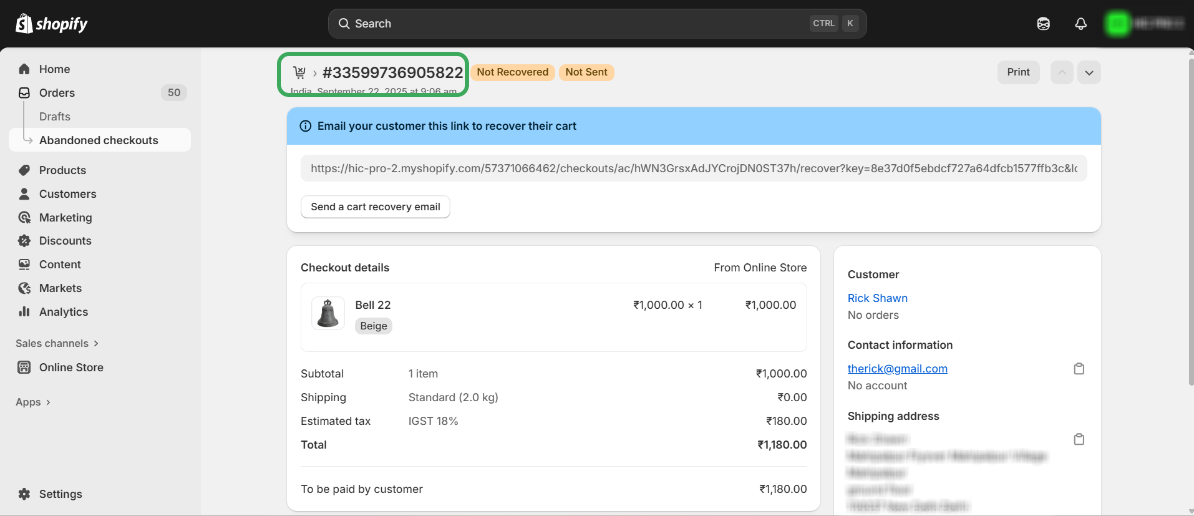Open Analytics in the sidebar
The height and width of the screenshot is (516, 1194).
[x=63, y=312]
